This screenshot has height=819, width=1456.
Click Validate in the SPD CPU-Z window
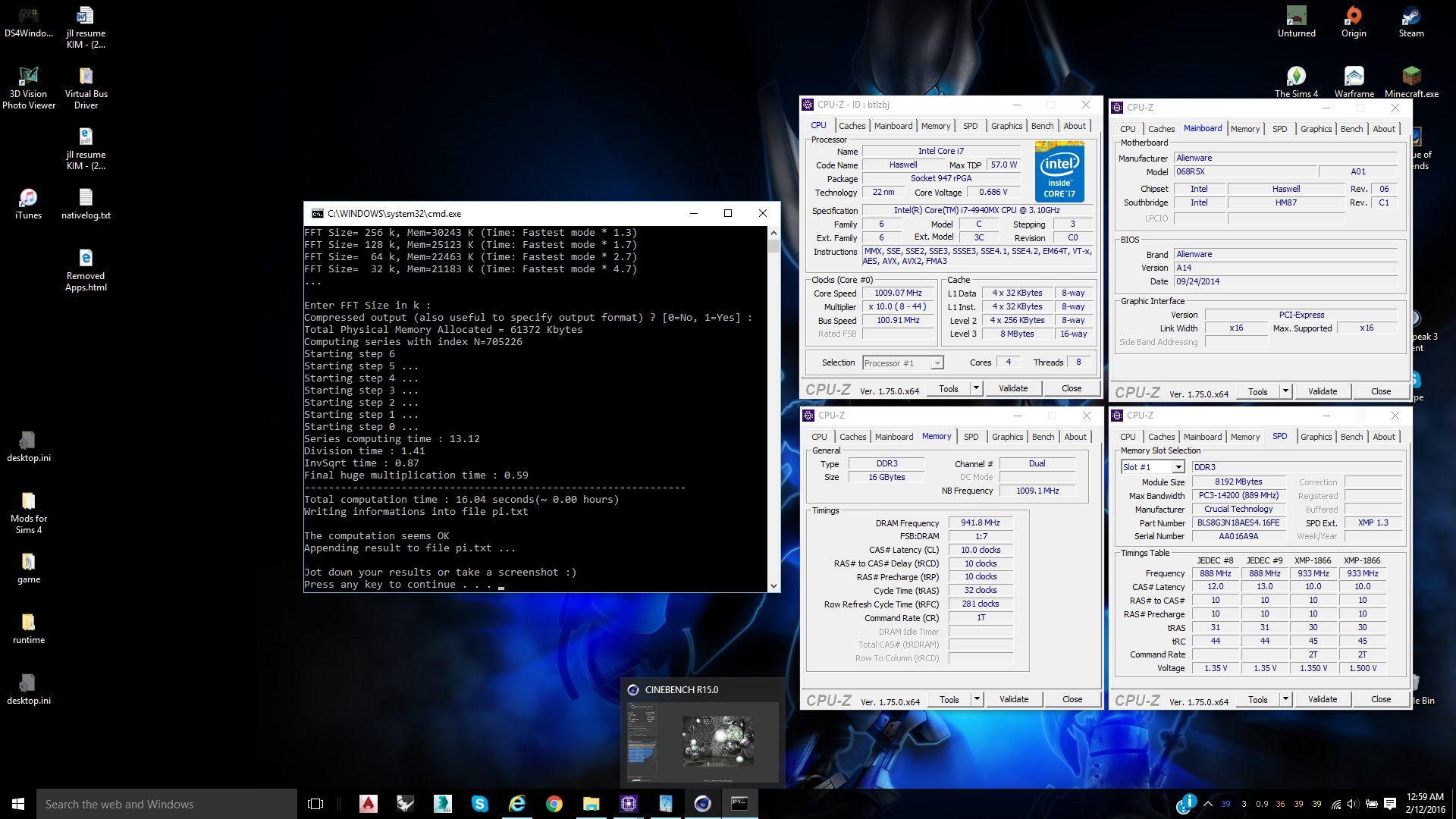click(1323, 699)
